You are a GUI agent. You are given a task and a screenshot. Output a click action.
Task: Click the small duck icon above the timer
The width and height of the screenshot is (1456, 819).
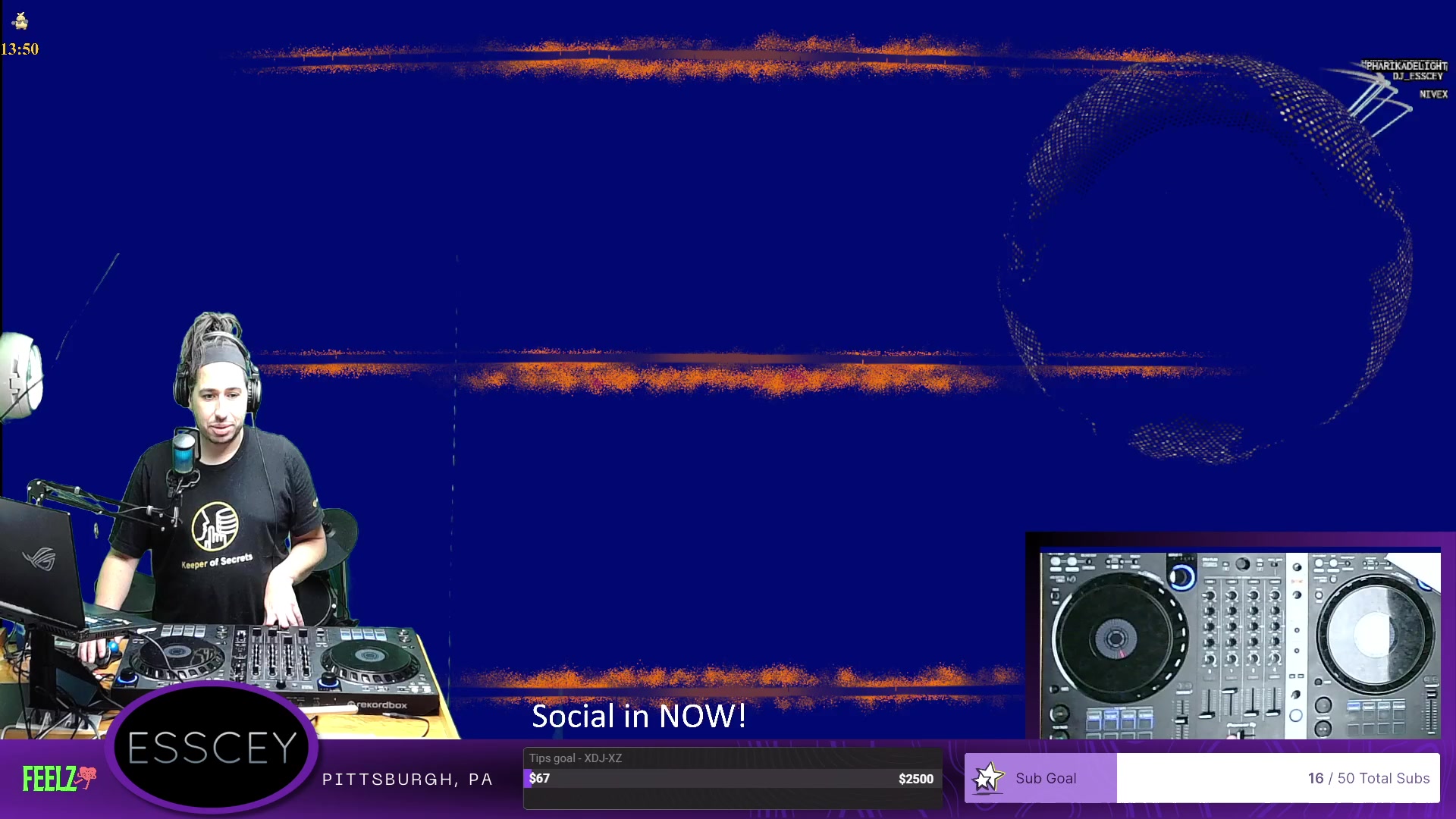click(20, 20)
